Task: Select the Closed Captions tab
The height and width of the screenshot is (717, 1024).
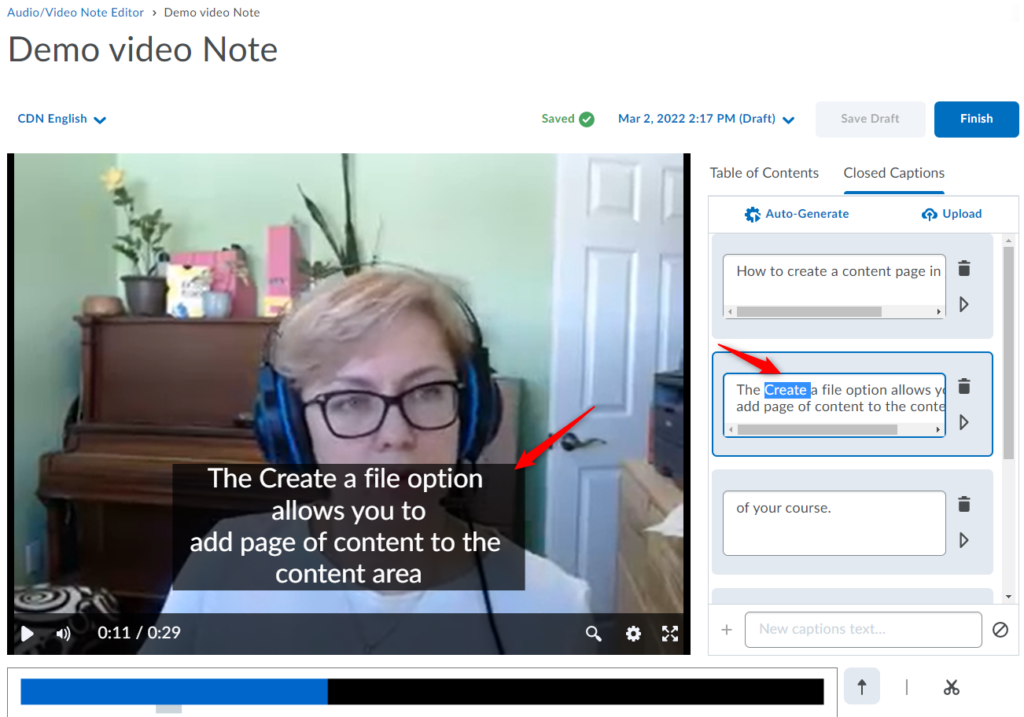Action: point(894,173)
